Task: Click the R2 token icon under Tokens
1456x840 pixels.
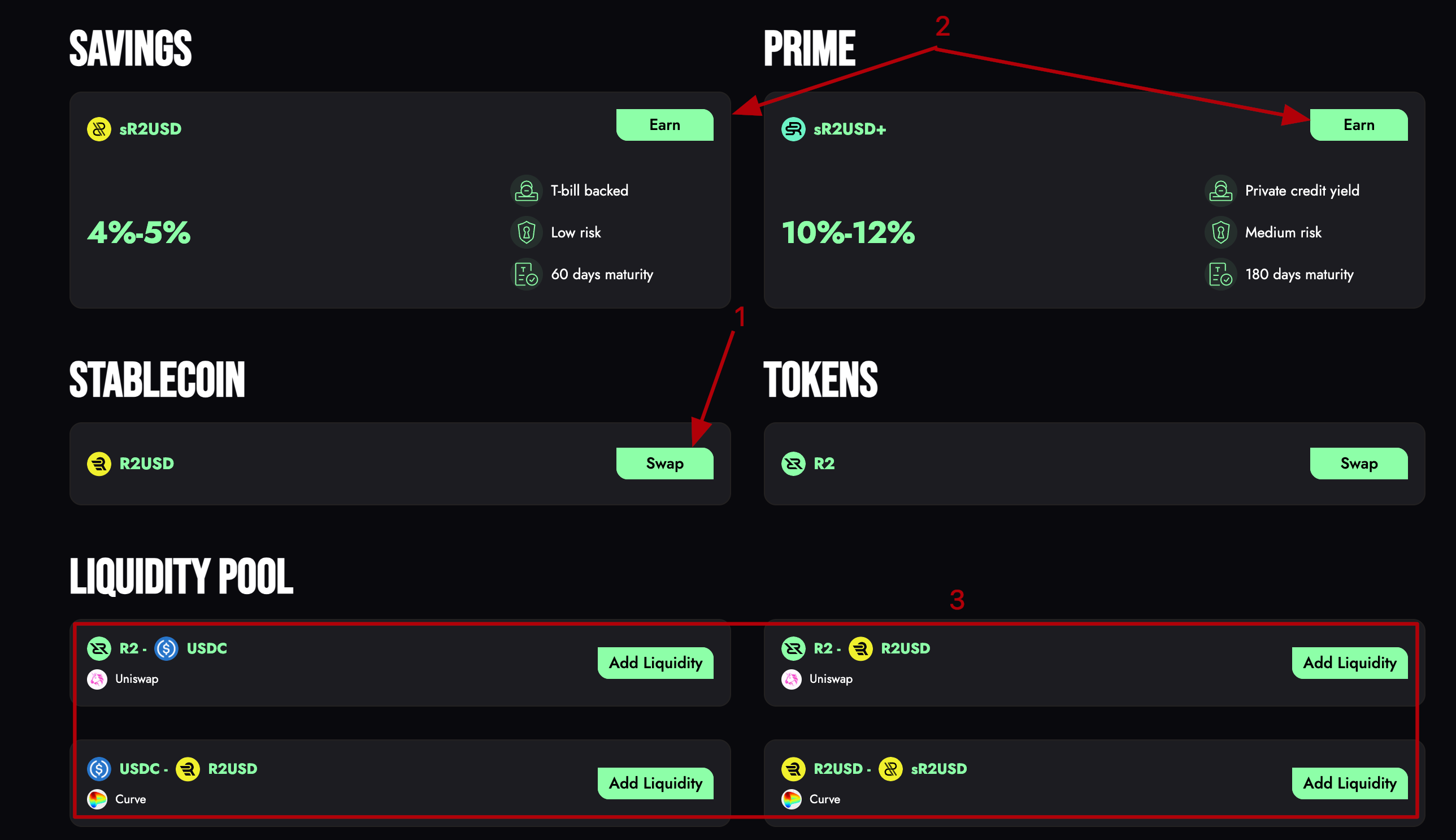Action: pos(793,464)
